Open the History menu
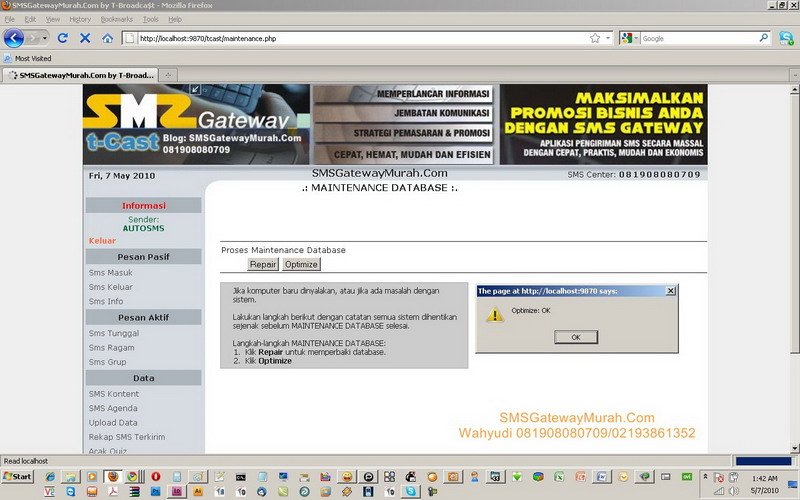 80,19
